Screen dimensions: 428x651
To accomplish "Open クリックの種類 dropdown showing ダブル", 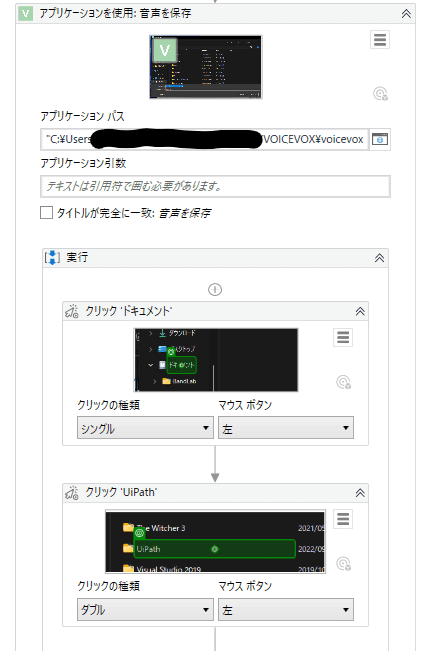I will [x=145, y=609].
